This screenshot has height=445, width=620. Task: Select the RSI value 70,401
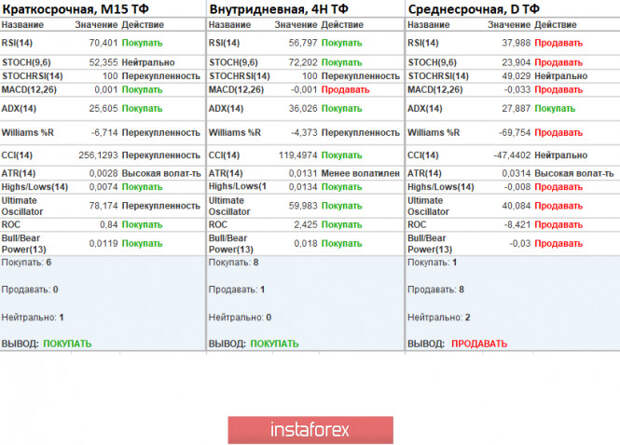(103, 43)
